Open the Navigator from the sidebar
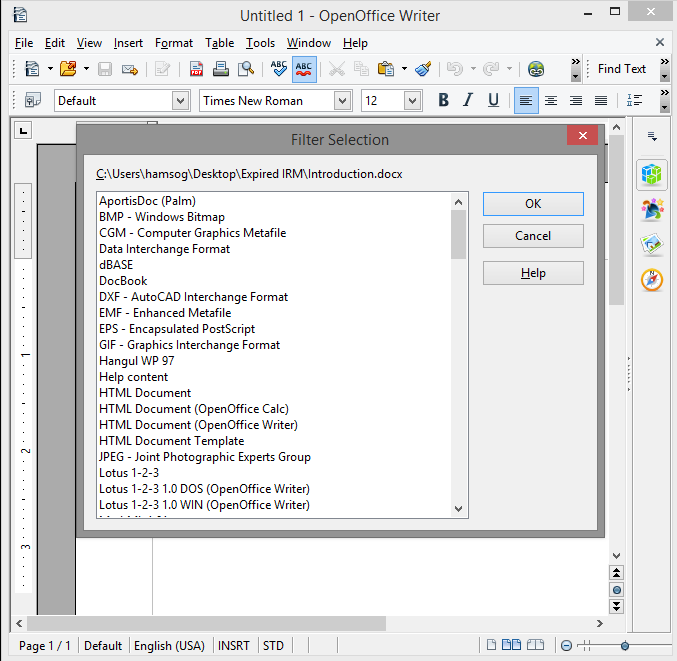Screen dimensions: 677x661 [652, 279]
